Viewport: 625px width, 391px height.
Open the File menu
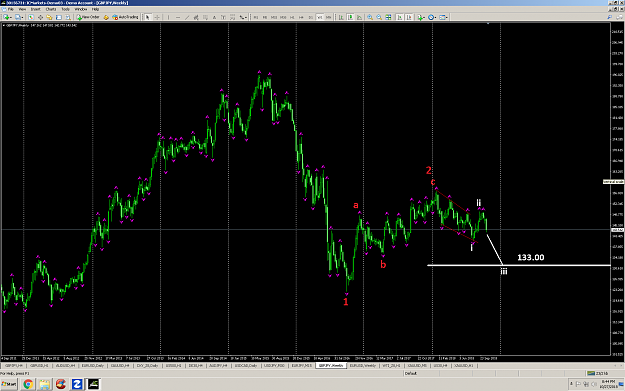point(11,9)
